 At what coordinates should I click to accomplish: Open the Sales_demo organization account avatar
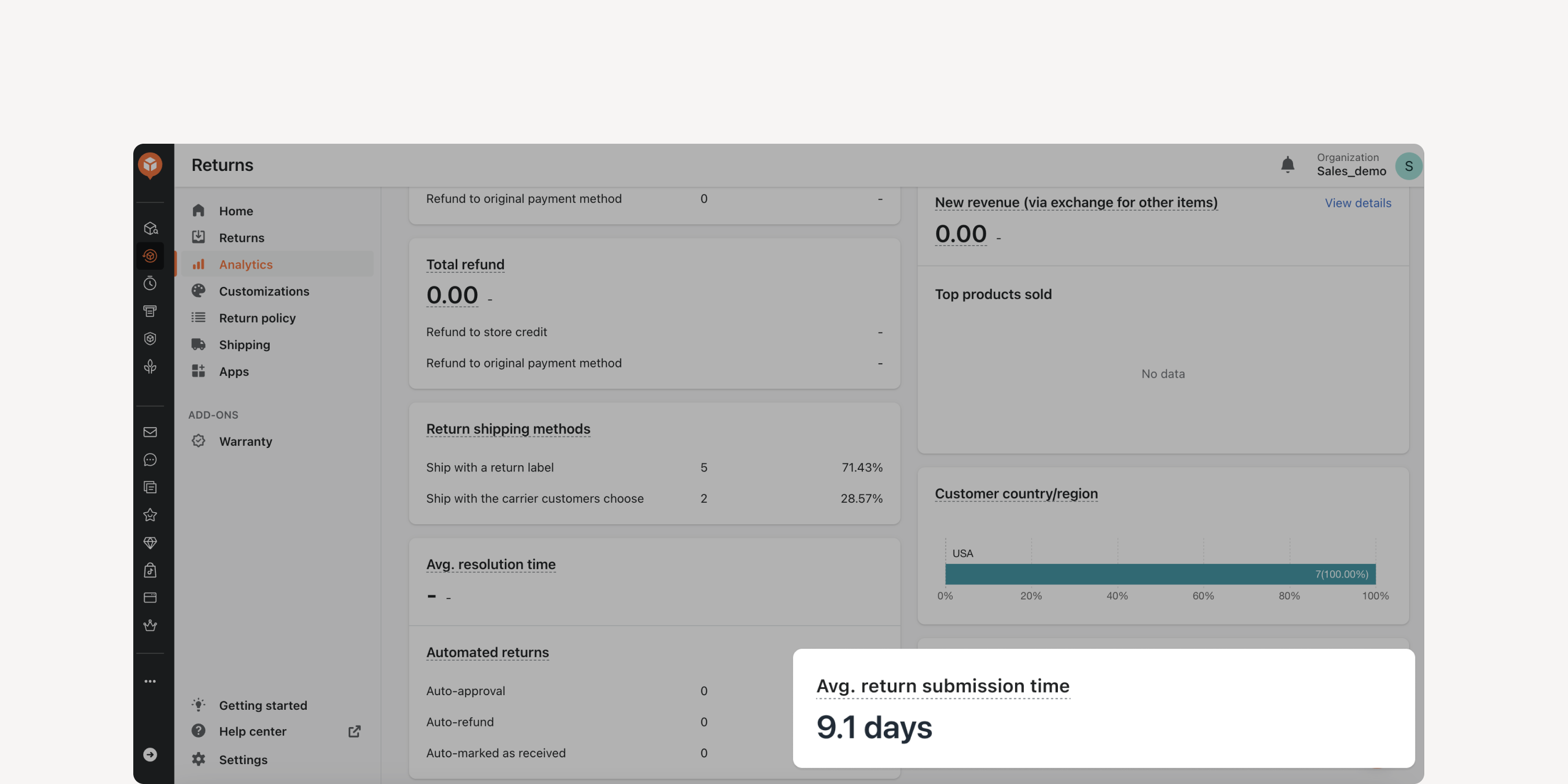coord(1409,166)
